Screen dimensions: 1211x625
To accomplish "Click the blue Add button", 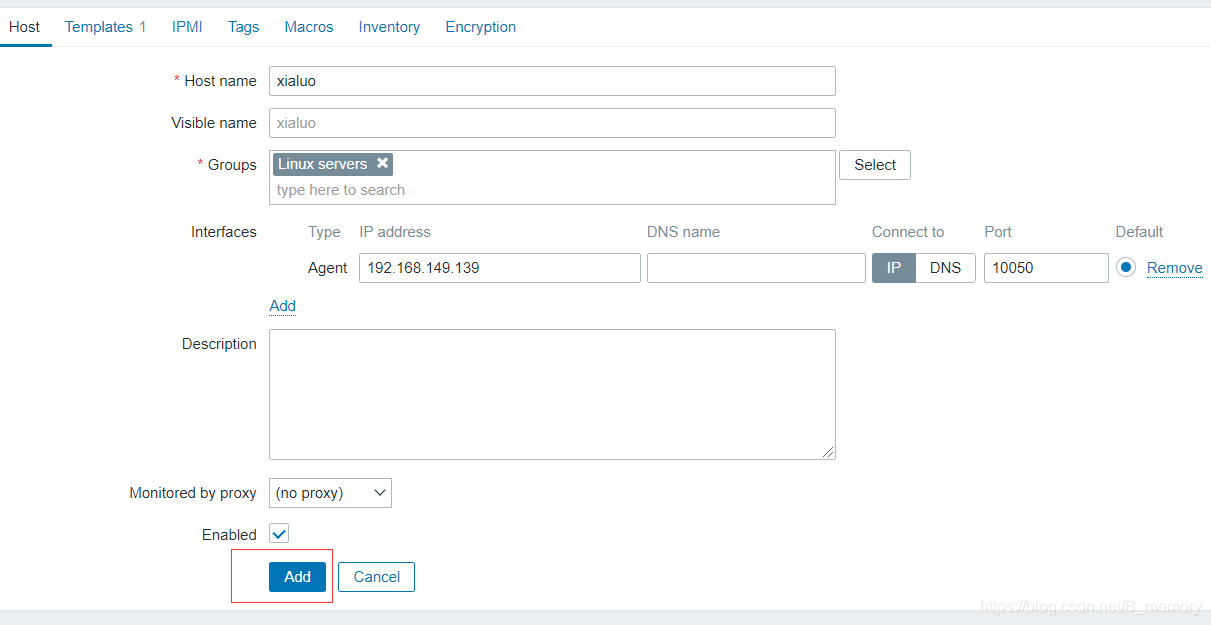I will (297, 577).
